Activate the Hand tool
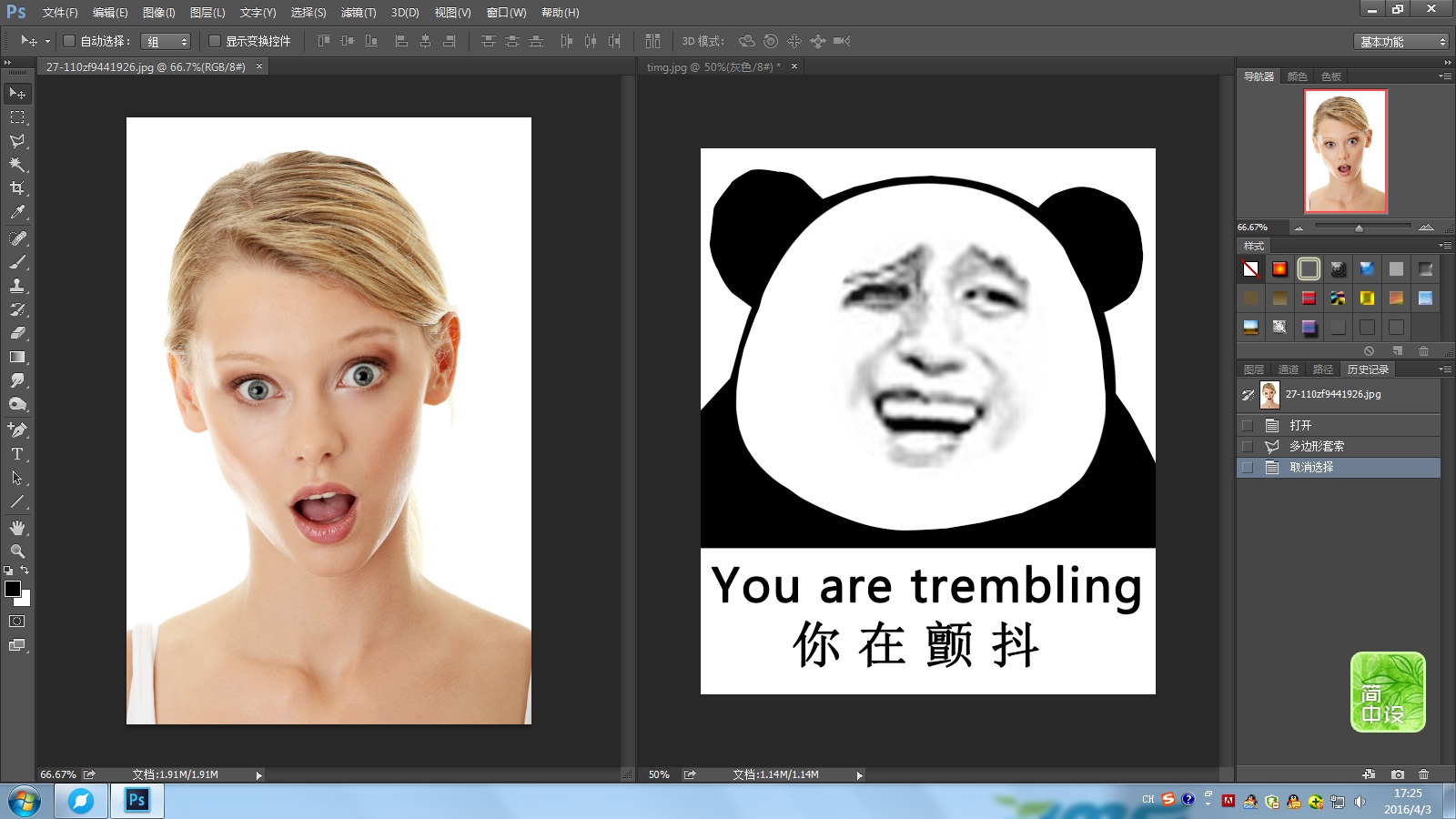This screenshot has width=1456, height=819. [x=17, y=528]
